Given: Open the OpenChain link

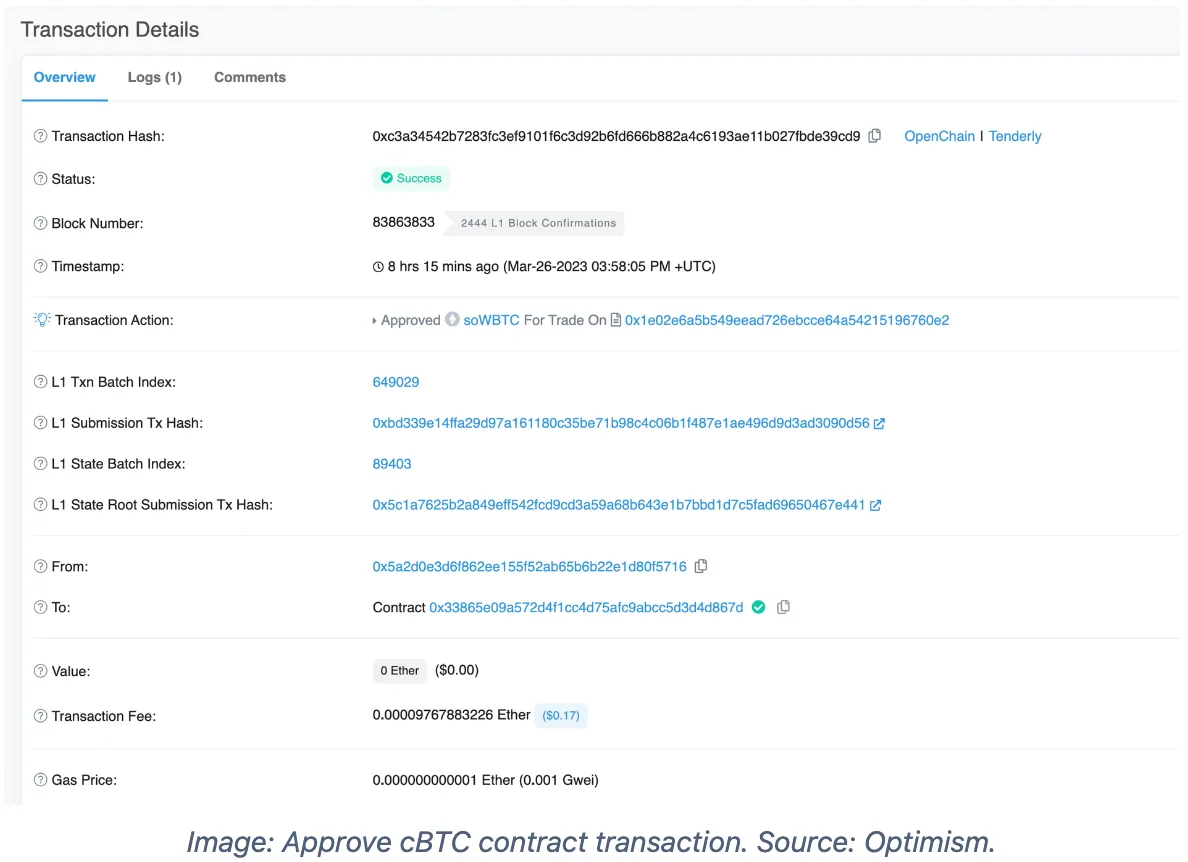Looking at the screenshot, I should tap(939, 136).
